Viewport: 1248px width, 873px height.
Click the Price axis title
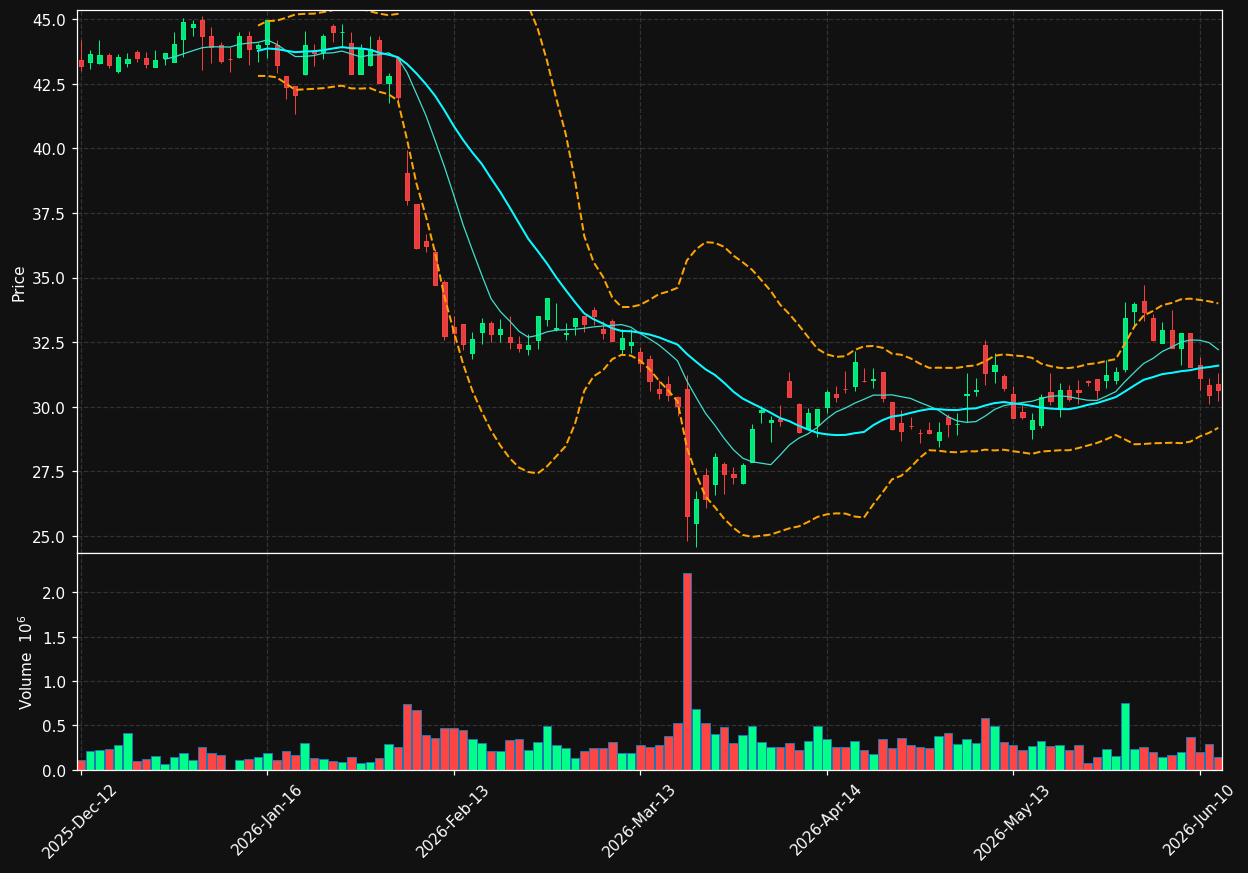coord(19,283)
